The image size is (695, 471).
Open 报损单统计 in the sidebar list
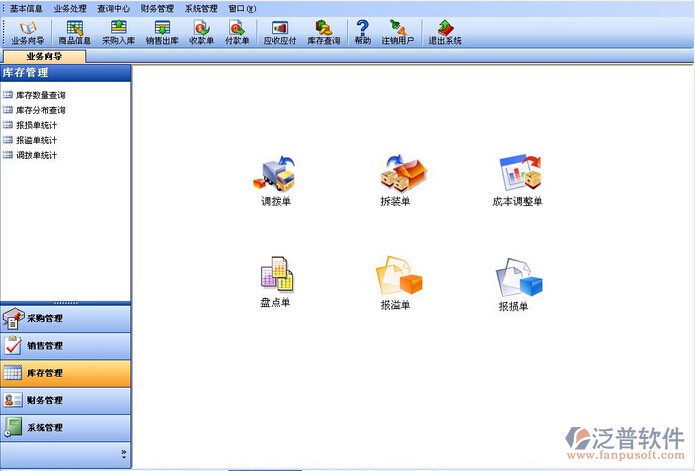[x=30, y=125]
